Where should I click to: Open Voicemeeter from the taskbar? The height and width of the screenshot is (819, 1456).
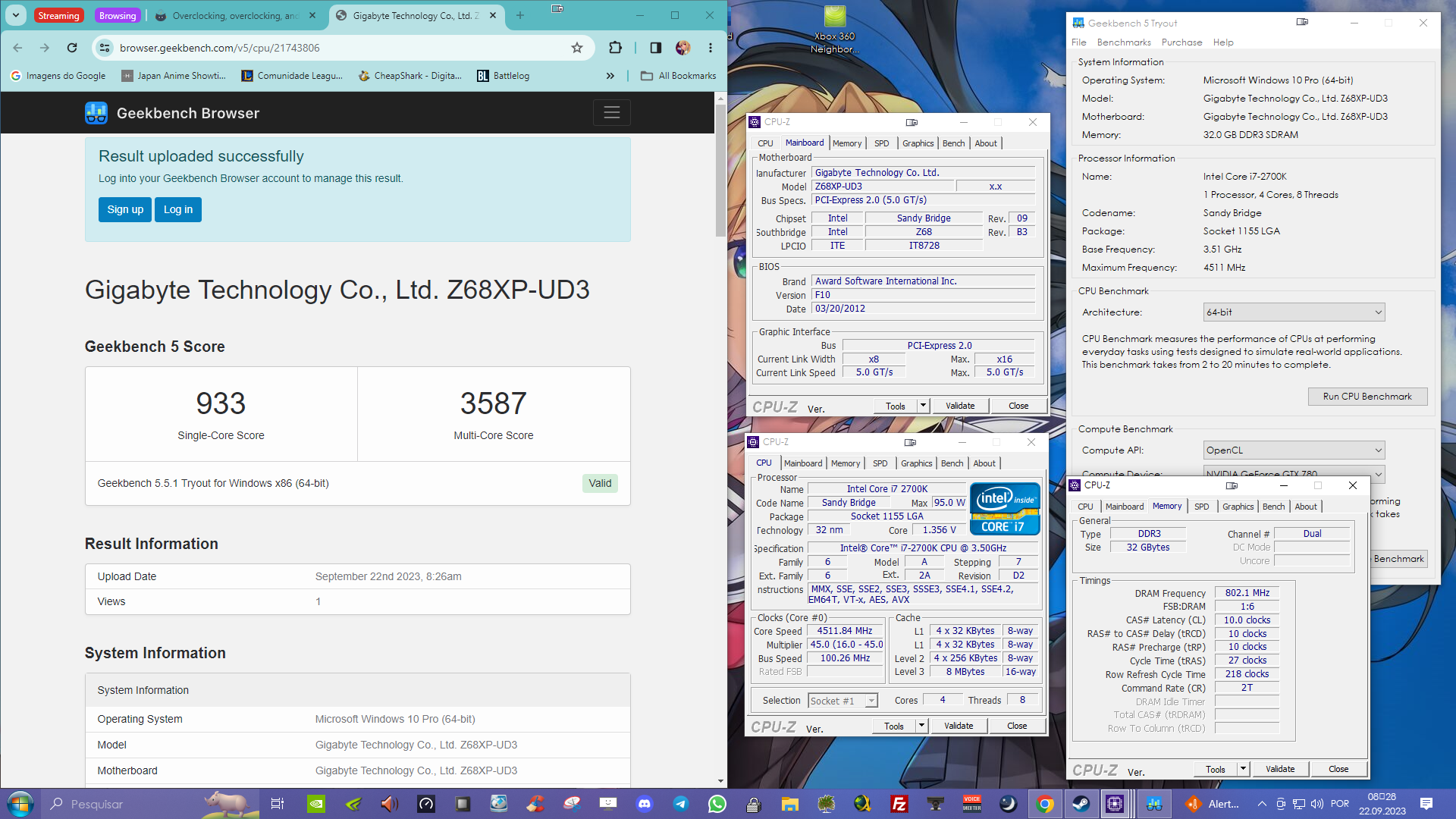coord(972,804)
